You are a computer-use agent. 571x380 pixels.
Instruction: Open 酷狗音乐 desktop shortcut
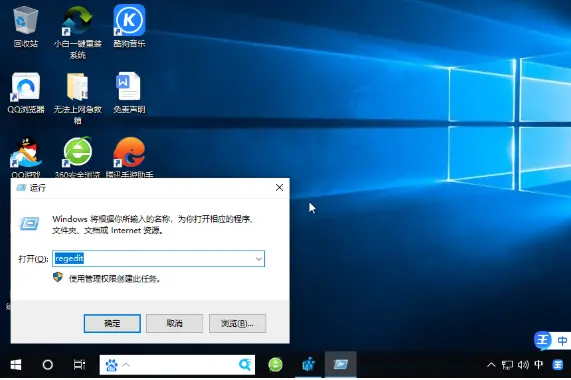(129, 27)
